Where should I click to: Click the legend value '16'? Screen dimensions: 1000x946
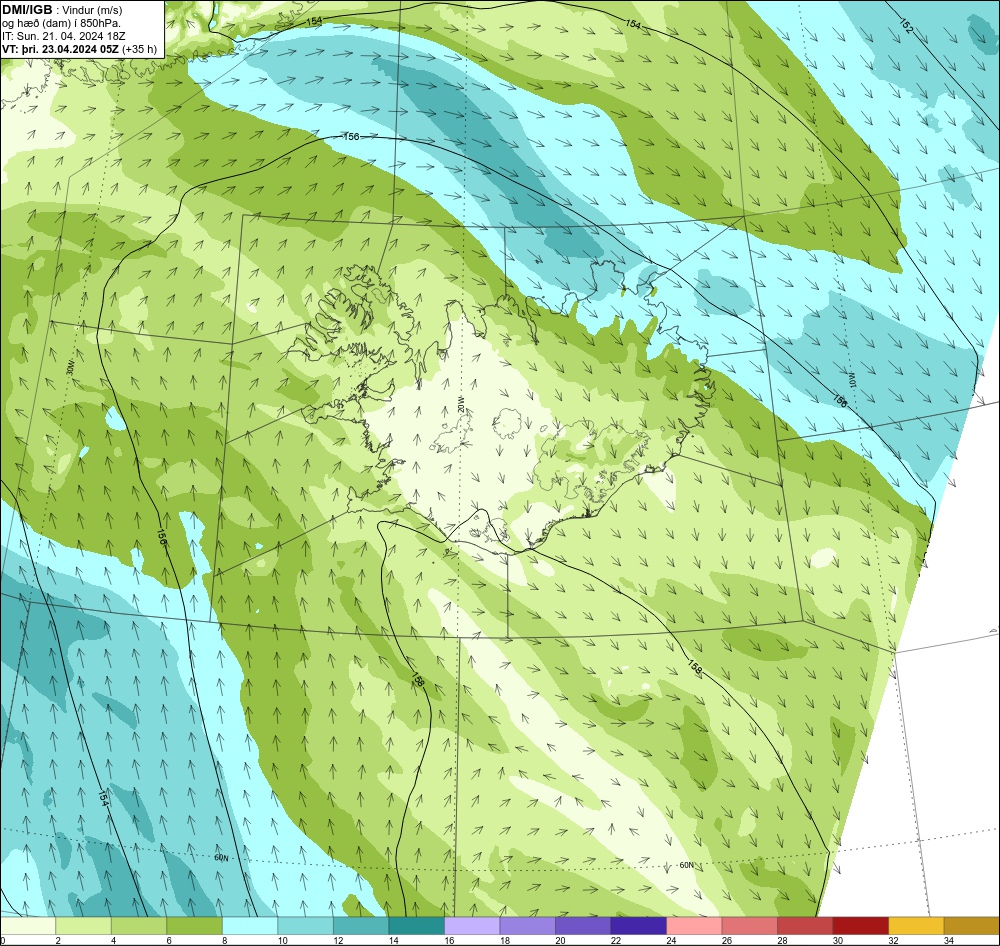[x=450, y=940]
